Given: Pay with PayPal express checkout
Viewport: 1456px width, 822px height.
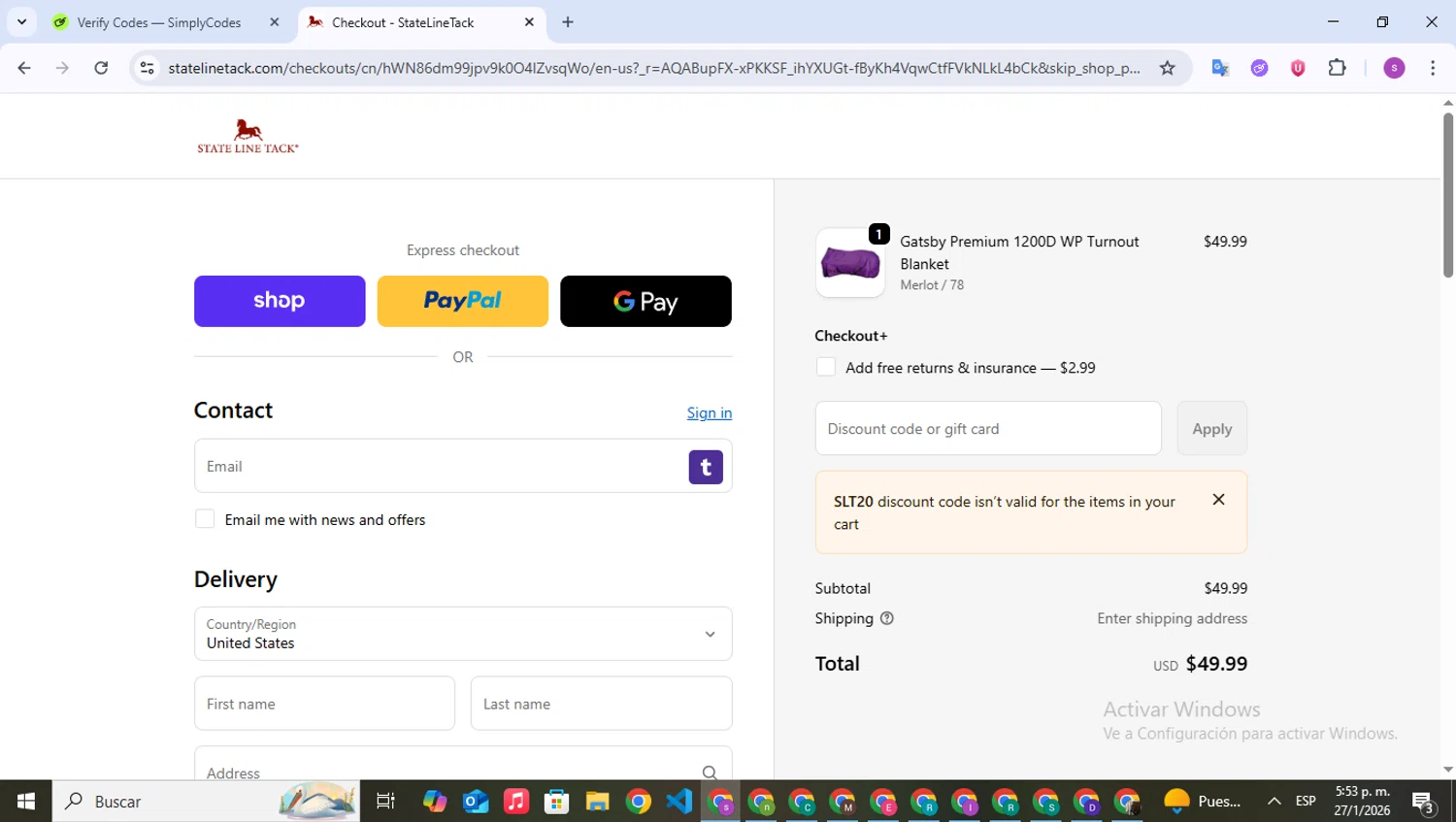Looking at the screenshot, I should click(x=463, y=301).
